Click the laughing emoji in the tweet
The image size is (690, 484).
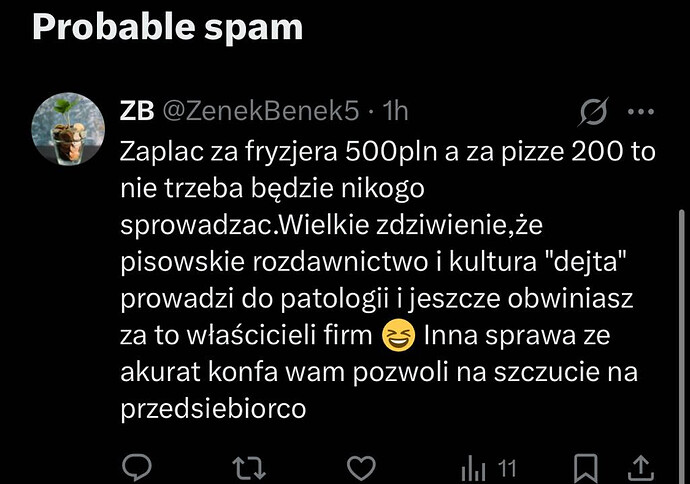click(x=398, y=335)
